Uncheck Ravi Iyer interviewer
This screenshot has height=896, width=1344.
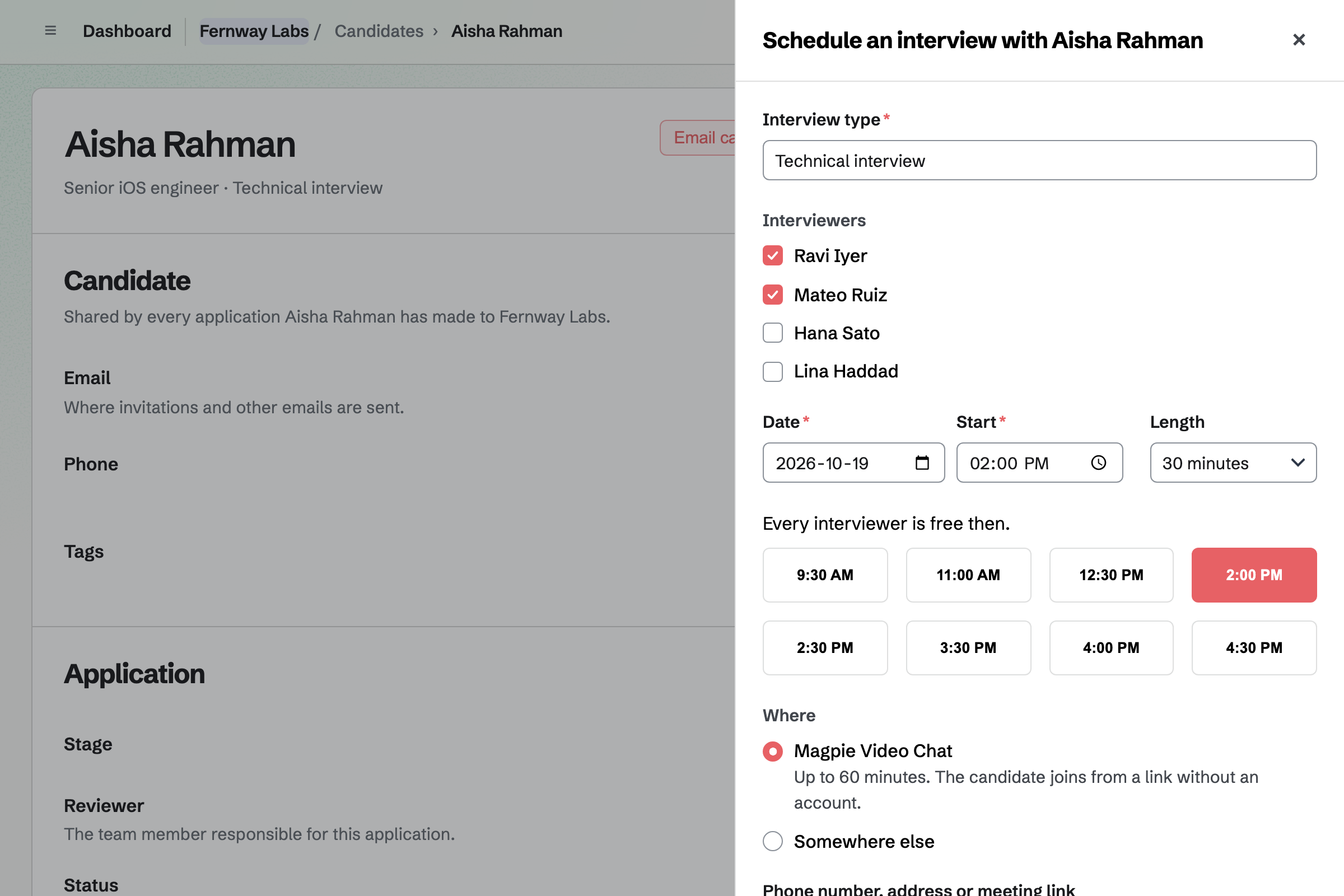coord(773,255)
